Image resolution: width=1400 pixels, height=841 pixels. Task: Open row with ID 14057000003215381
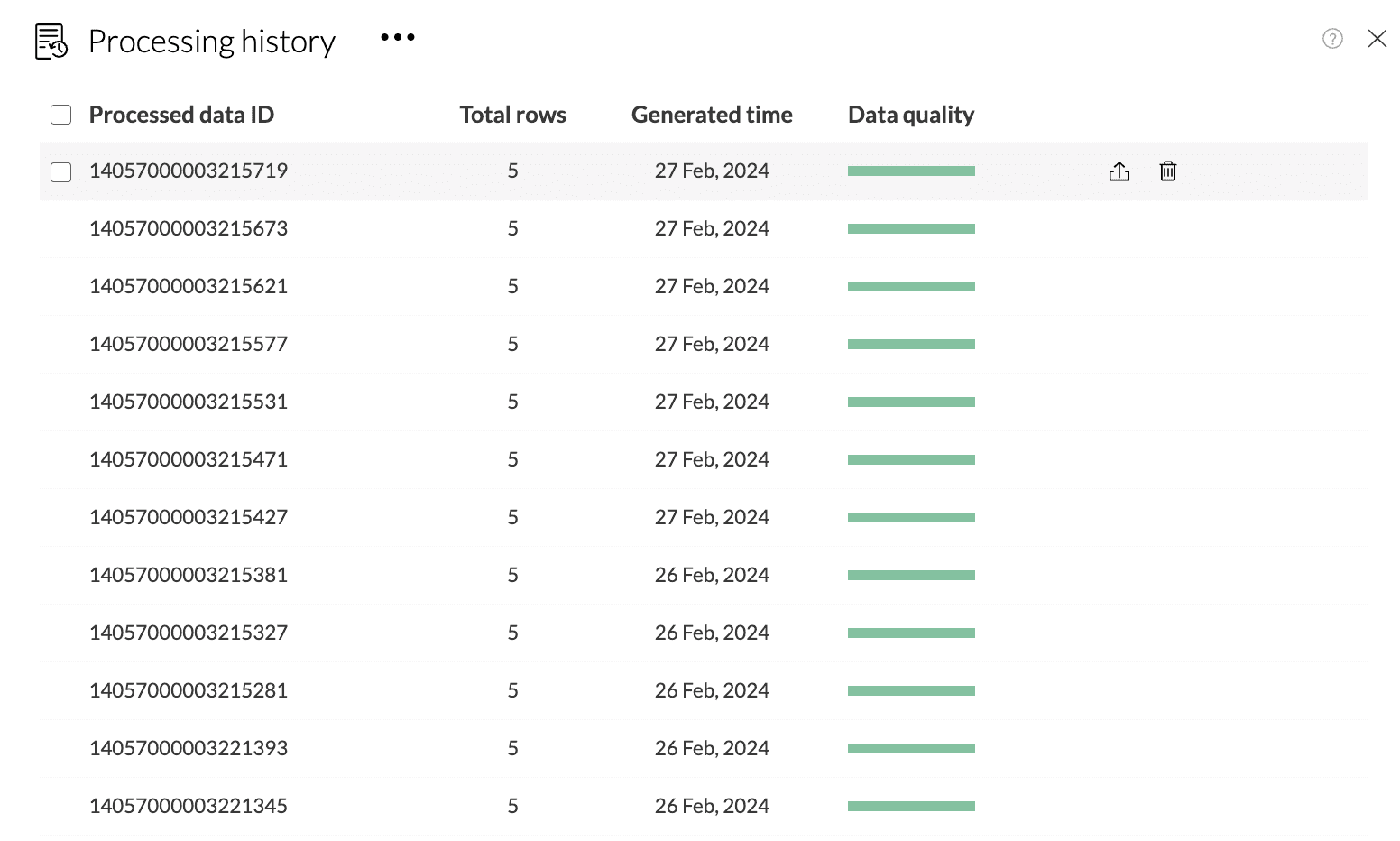189,576
